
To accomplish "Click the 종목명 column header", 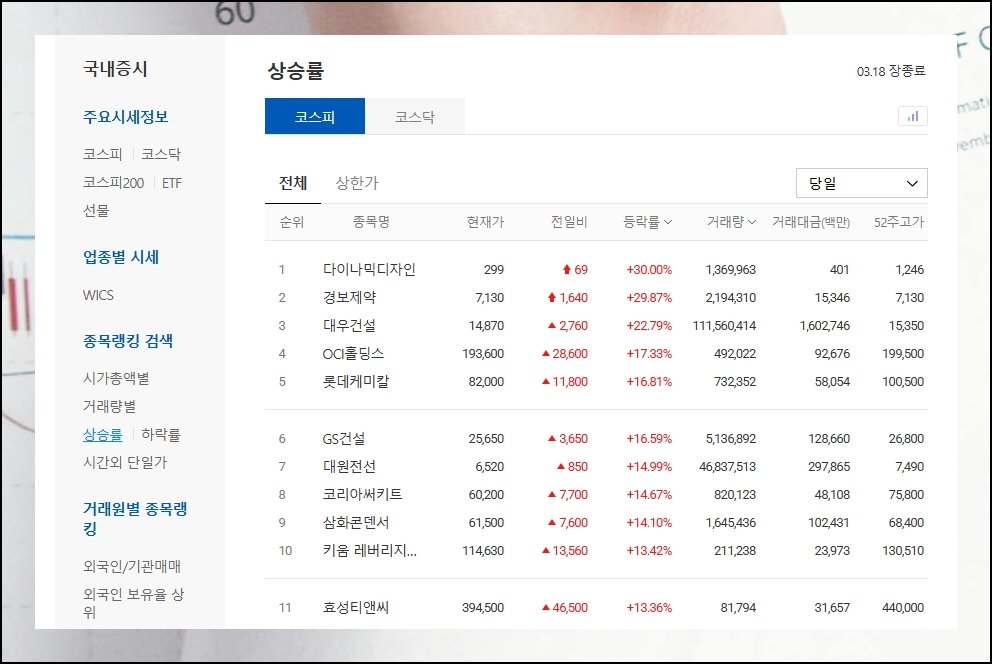I will [x=371, y=222].
